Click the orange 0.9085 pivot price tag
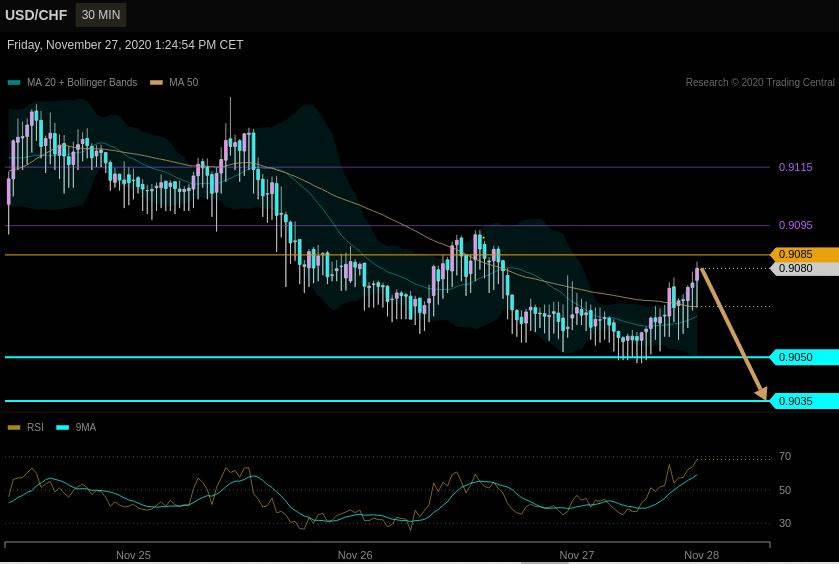 click(x=804, y=254)
